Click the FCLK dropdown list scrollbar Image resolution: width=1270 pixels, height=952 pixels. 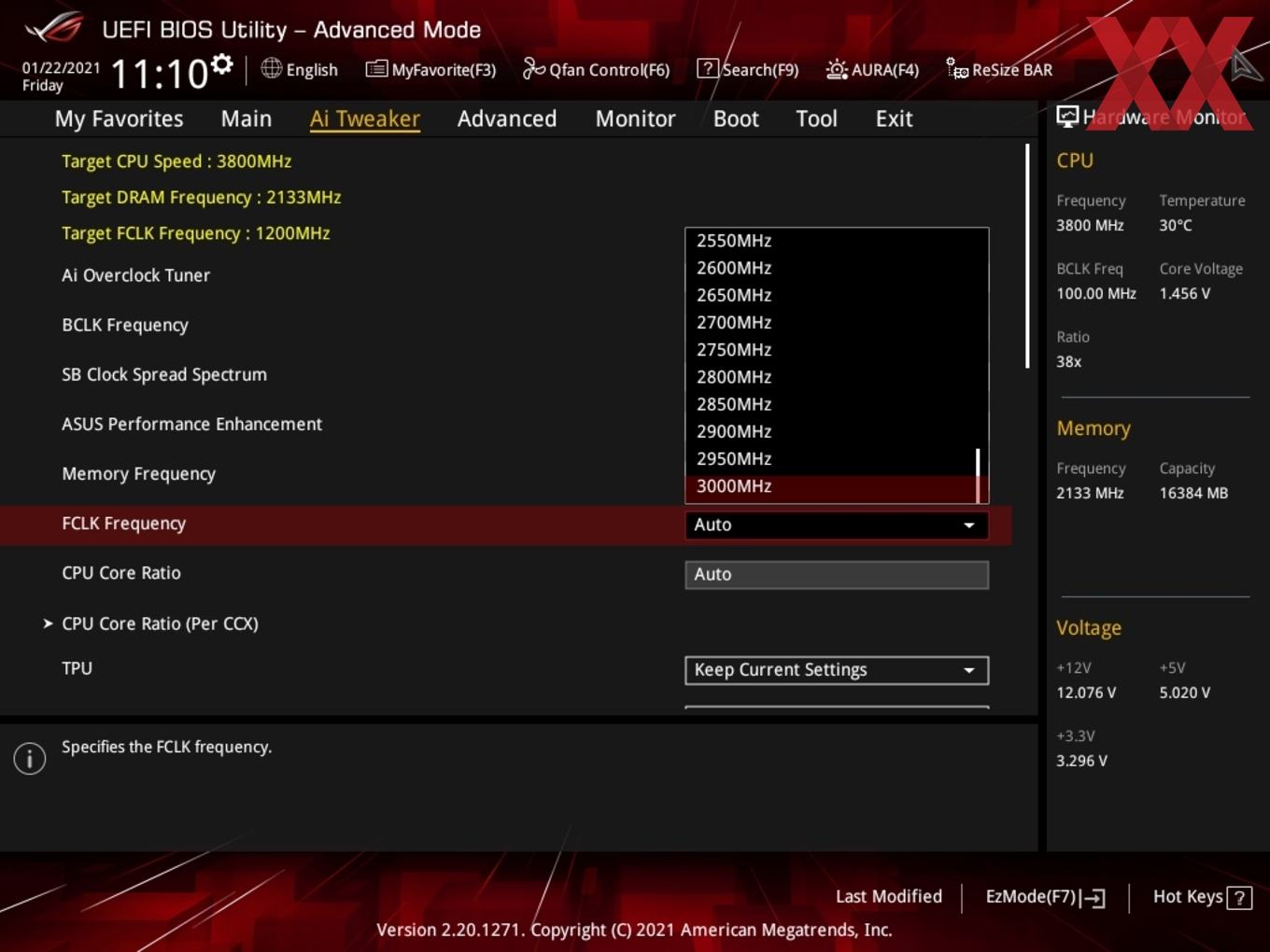click(x=978, y=475)
